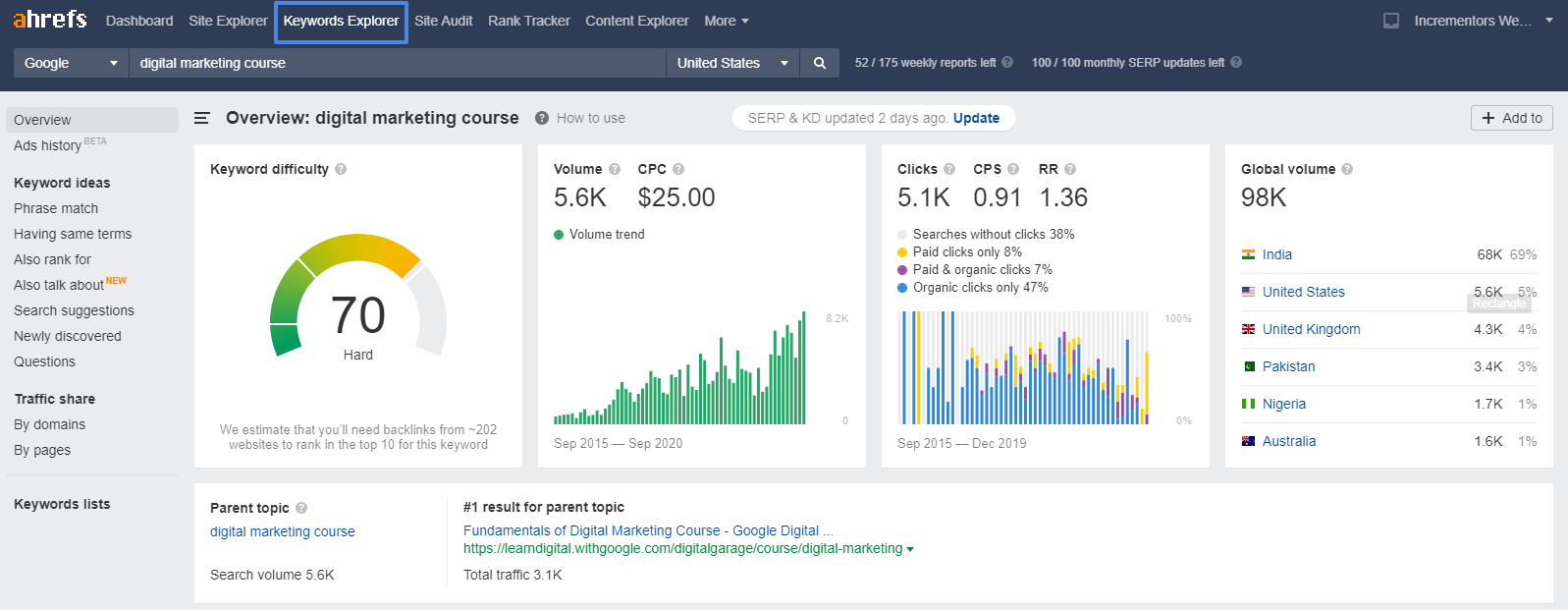Open Phrase match keyword ideas
Screen dimensions: 1568x610
click(x=56, y=208)
